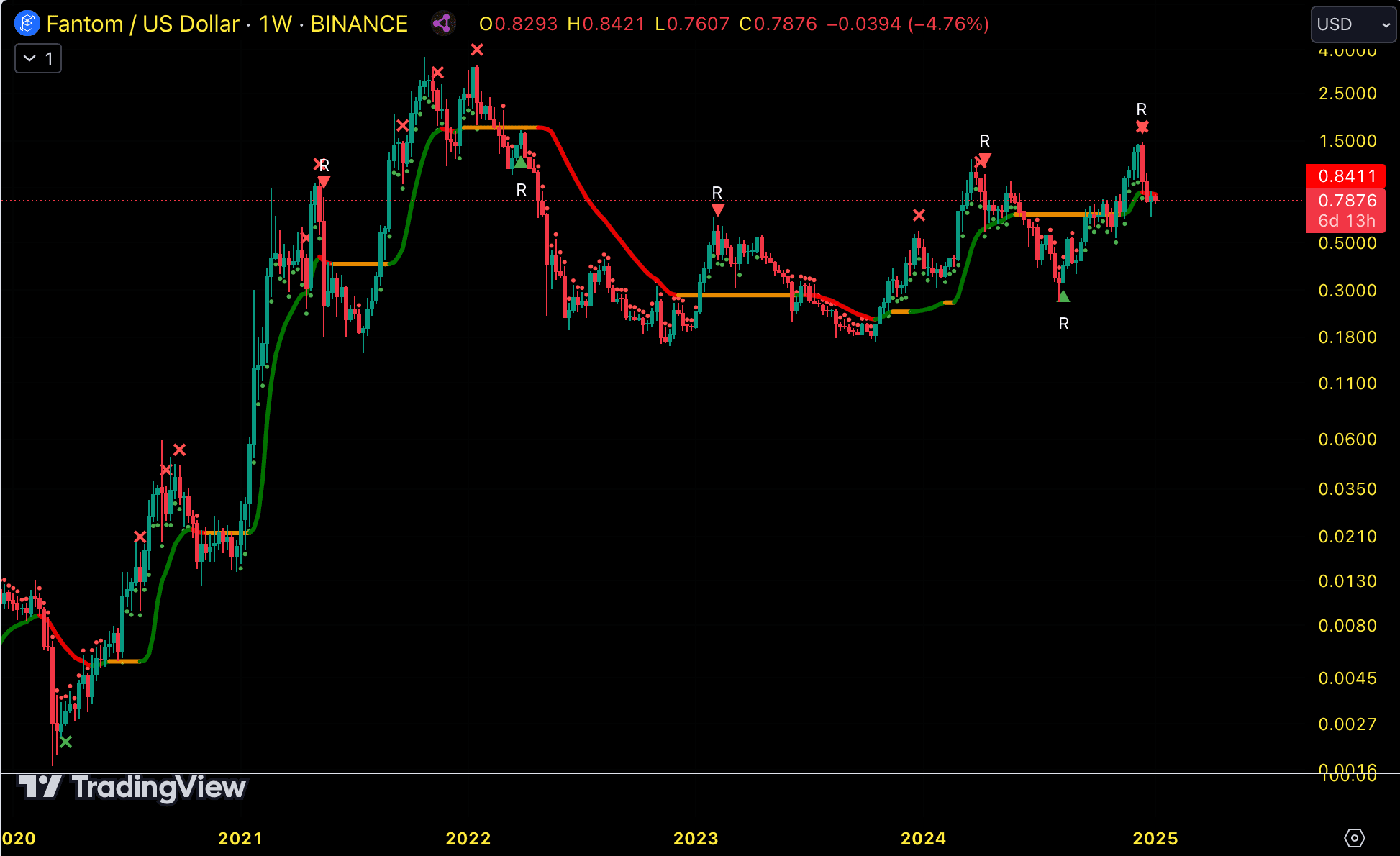Click the green triangle marker below the 2024 low
The image size is (1400, 856).
(1063, 296)
